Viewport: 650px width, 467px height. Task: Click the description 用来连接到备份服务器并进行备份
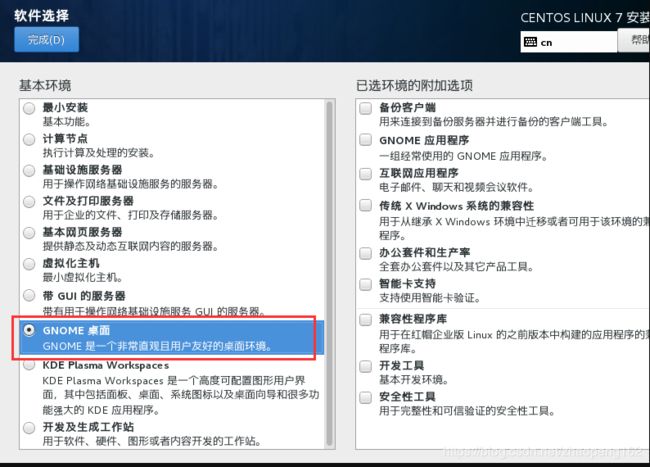point(494,122)
